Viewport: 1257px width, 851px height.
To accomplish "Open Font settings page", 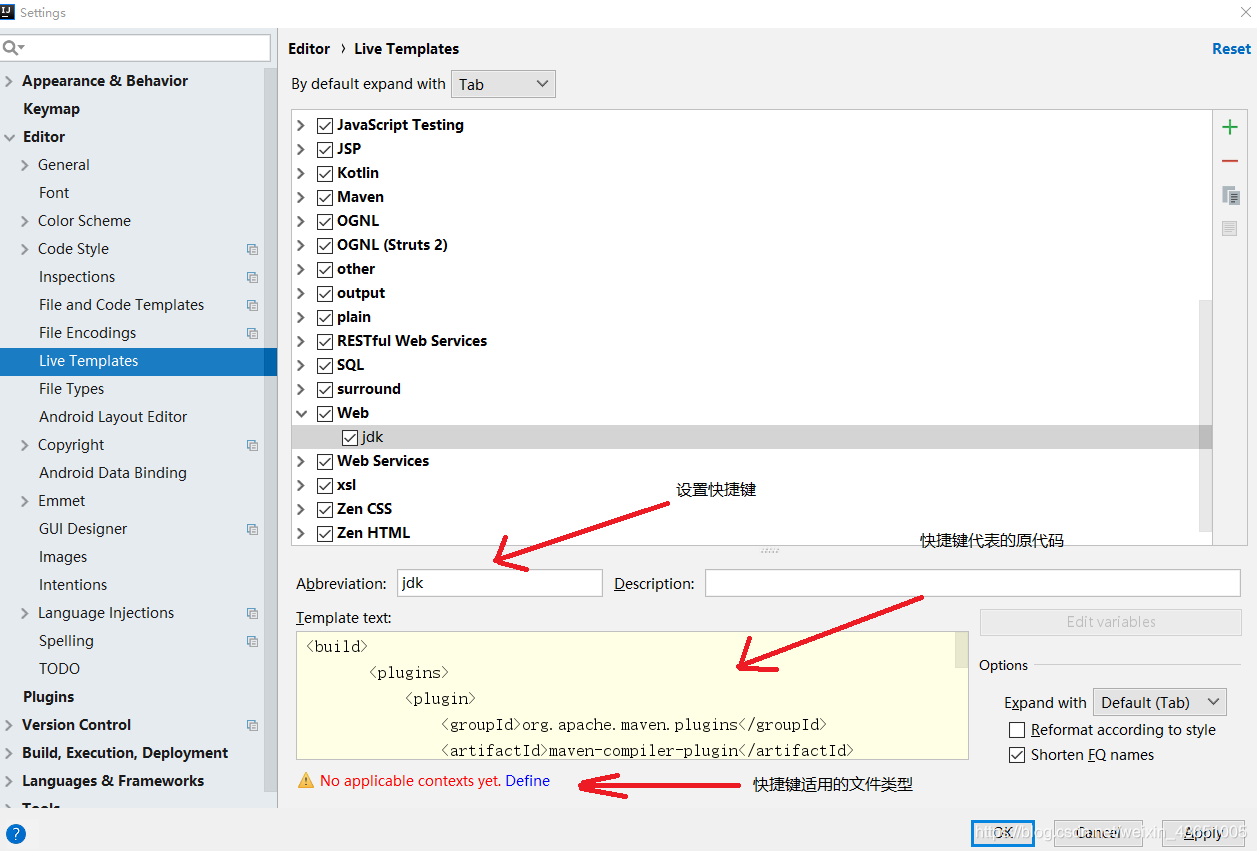I will click(54, 193).
